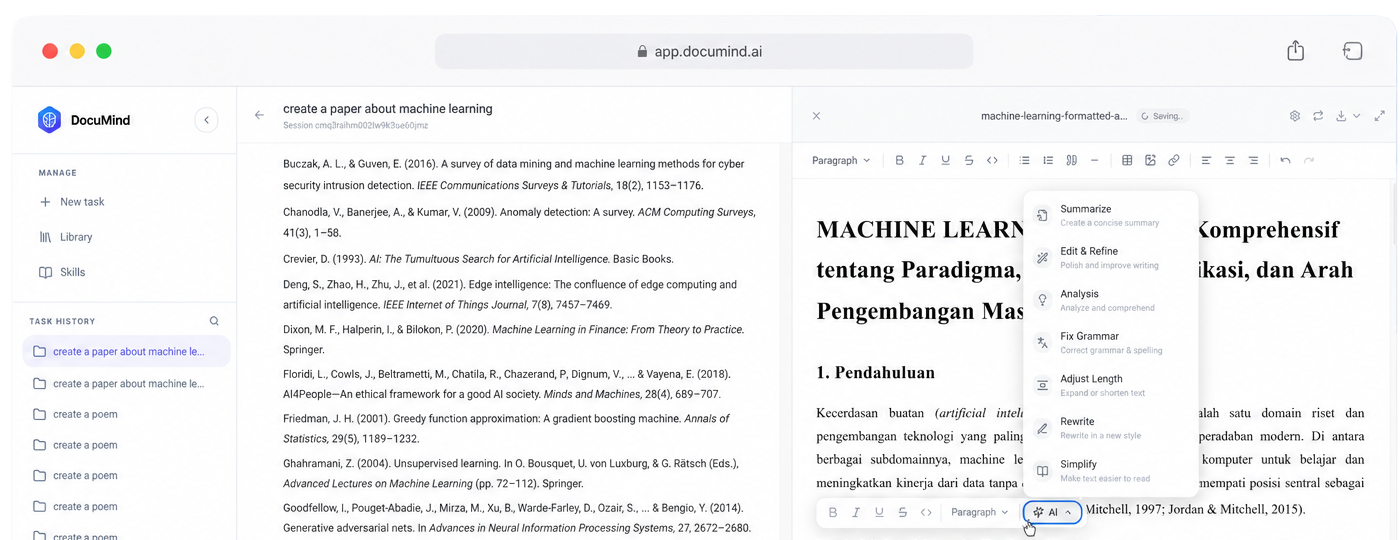Click the Goodfellow et al. reference entry
This screenshot has height=540, width=1400.
[516, 518]
